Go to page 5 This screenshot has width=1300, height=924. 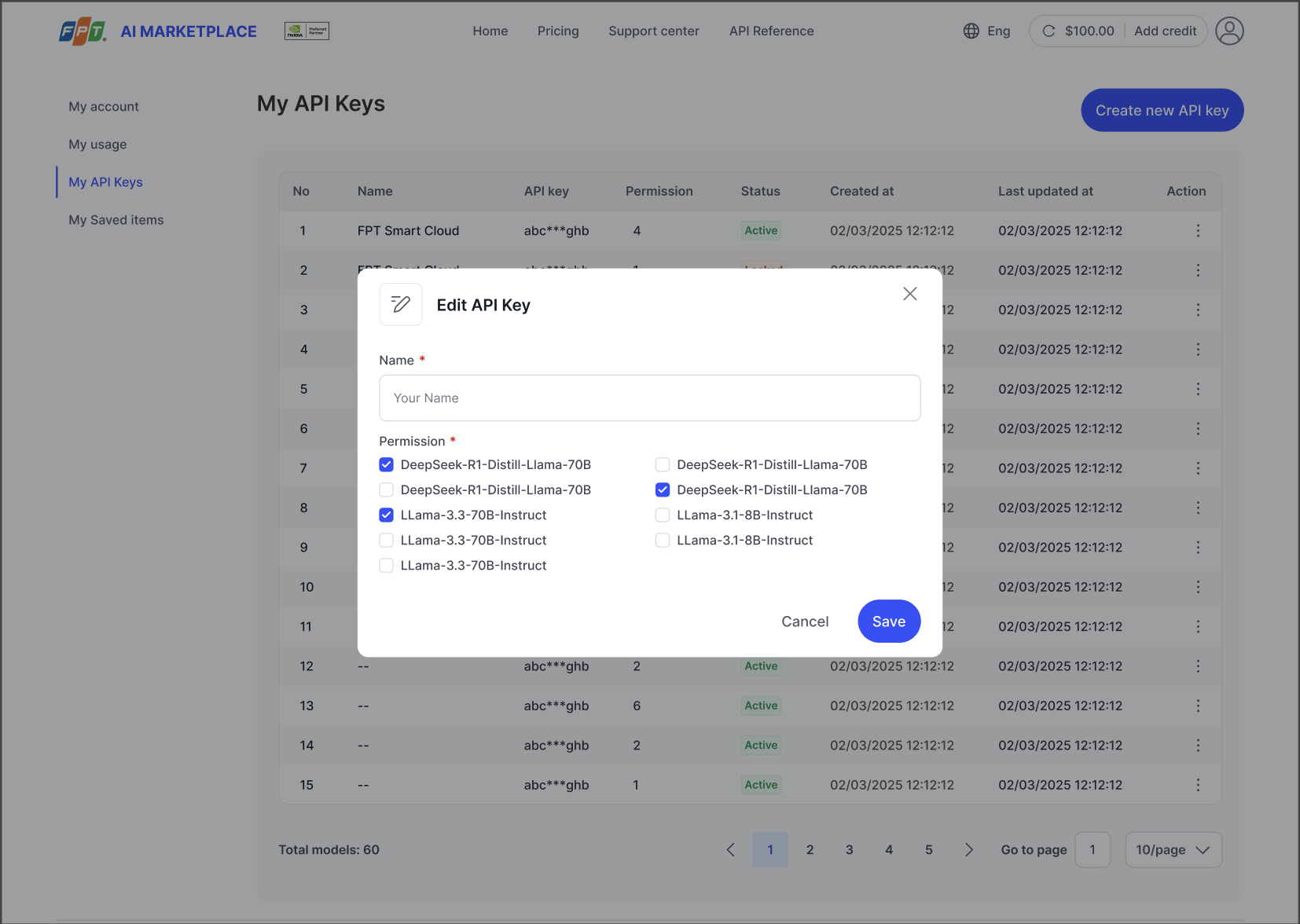pos(929,850)
